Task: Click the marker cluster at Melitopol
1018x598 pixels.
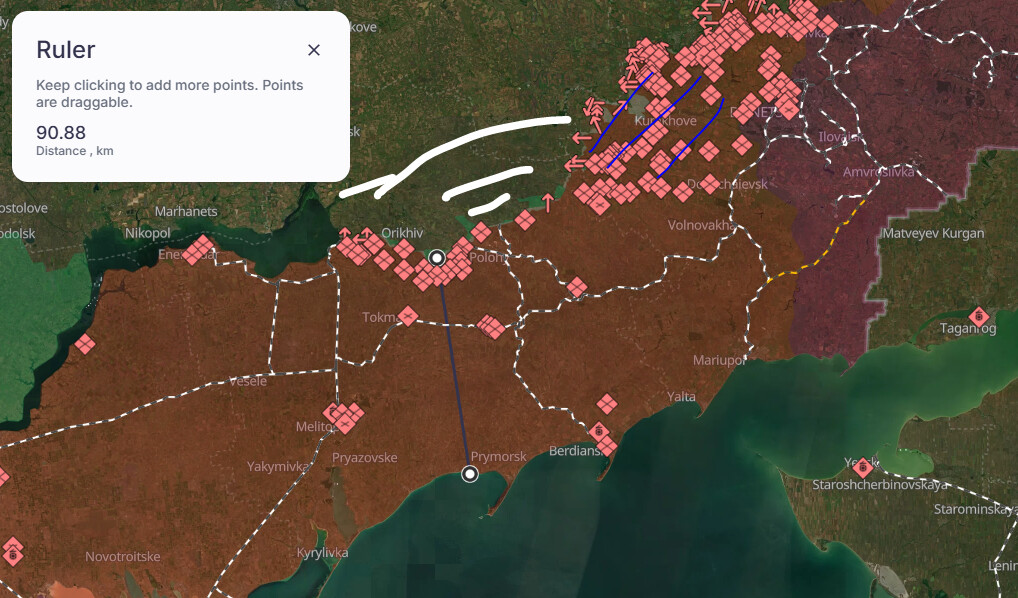Action: tap(343, 417)
